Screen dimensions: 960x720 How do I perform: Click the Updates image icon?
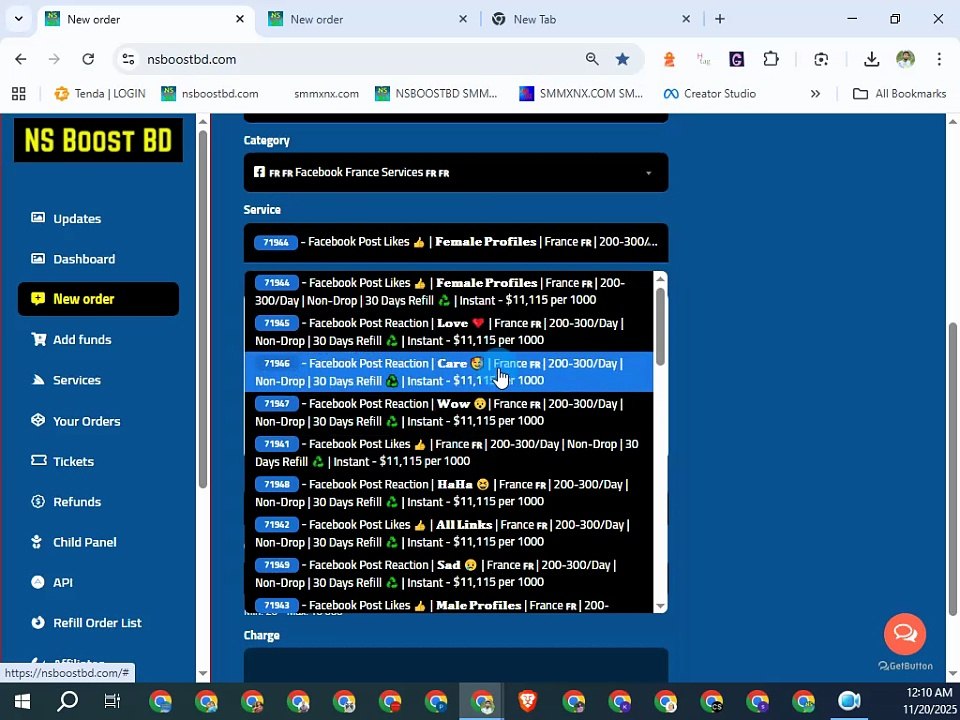pyautogui.click(x=38, y=218)
